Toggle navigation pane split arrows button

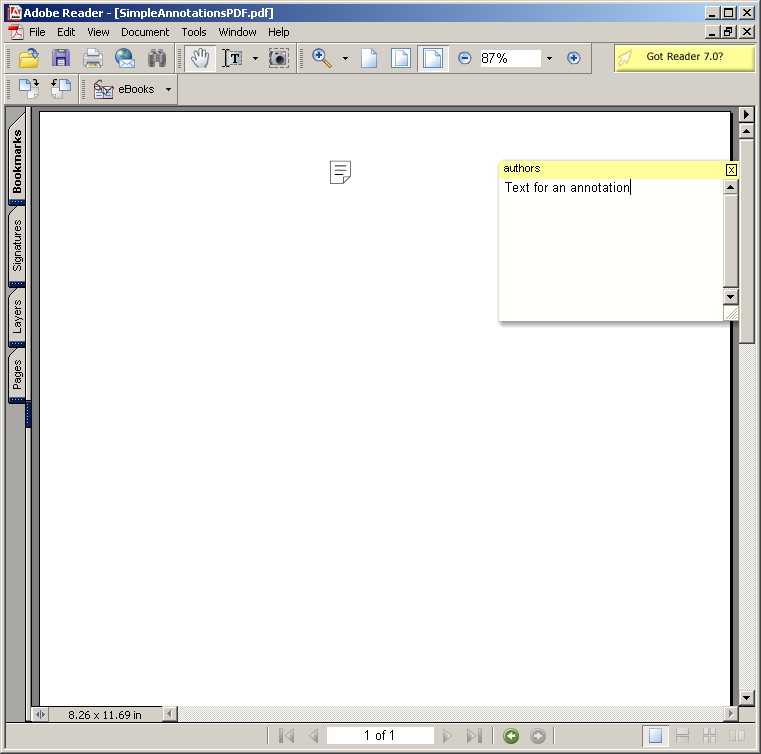point(40,714)
